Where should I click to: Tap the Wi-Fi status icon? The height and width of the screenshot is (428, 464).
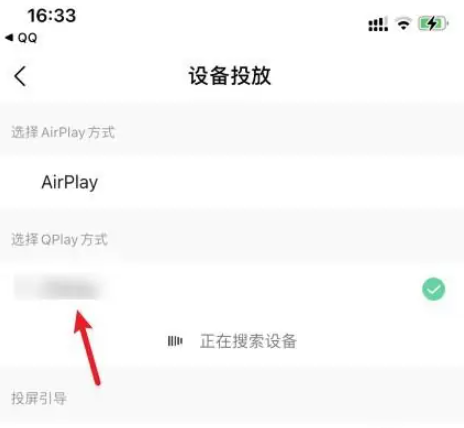point(403,24)
